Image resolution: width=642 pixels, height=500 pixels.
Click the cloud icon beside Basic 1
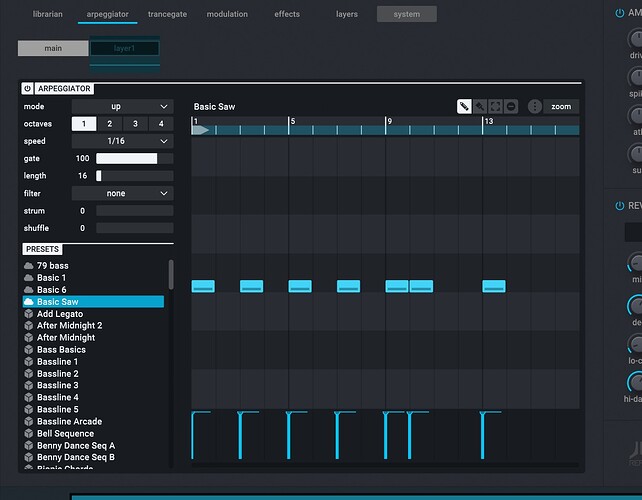(29, 278)
